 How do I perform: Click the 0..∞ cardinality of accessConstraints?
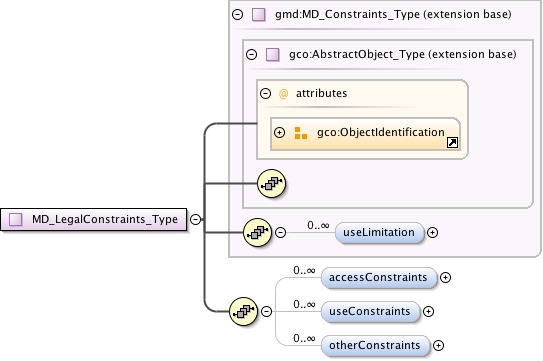tap(304, 270)
